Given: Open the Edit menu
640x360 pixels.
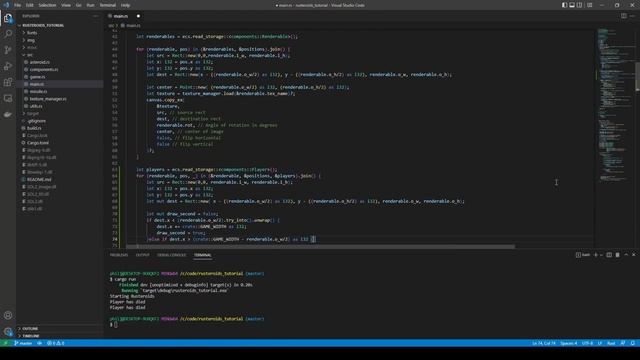Looking at the screenshot, I should click(30, 5).
